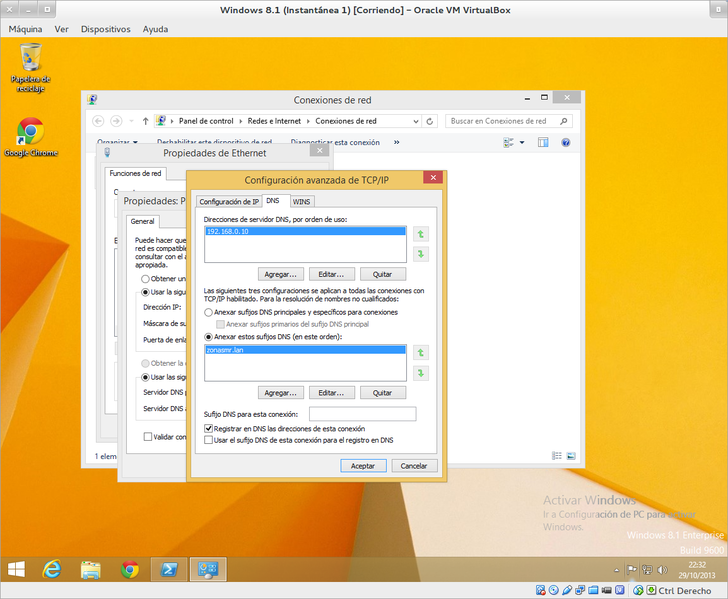Image resolution: width=728 pixels, height=599 pixels.
Task: Switch to the Configuración de IP tab
Action: pyautogui.click(x=229, y=202)
